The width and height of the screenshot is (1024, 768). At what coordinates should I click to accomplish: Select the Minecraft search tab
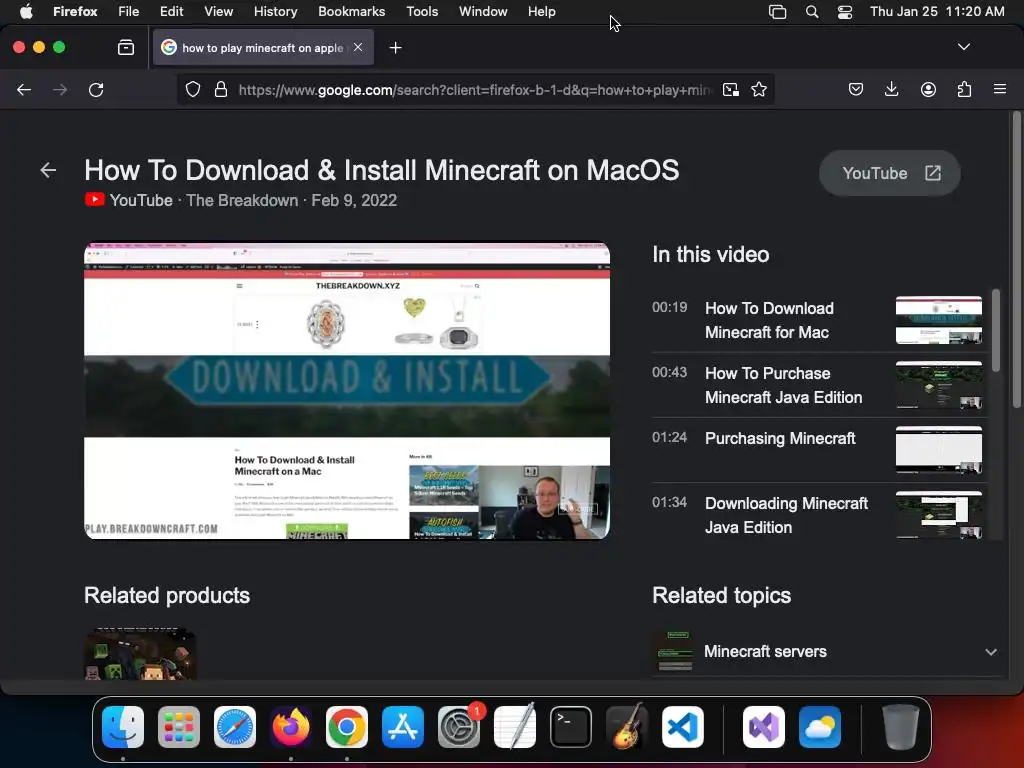(263, 47)
